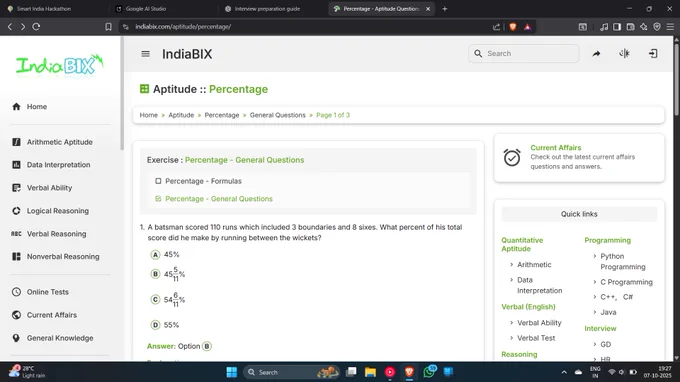680x382 pixels.
Task: Open WhatsApp from the taskbar
Action: point(429,372)
